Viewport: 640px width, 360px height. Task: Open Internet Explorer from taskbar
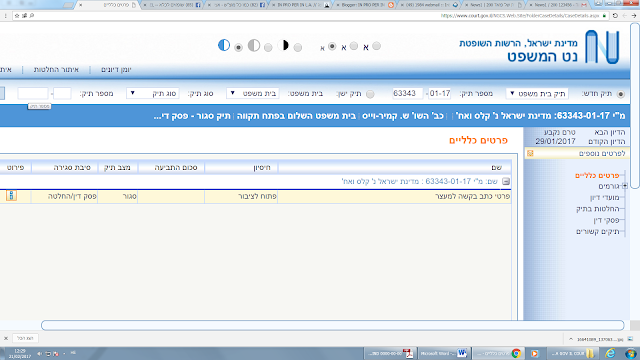click(611, 353)
